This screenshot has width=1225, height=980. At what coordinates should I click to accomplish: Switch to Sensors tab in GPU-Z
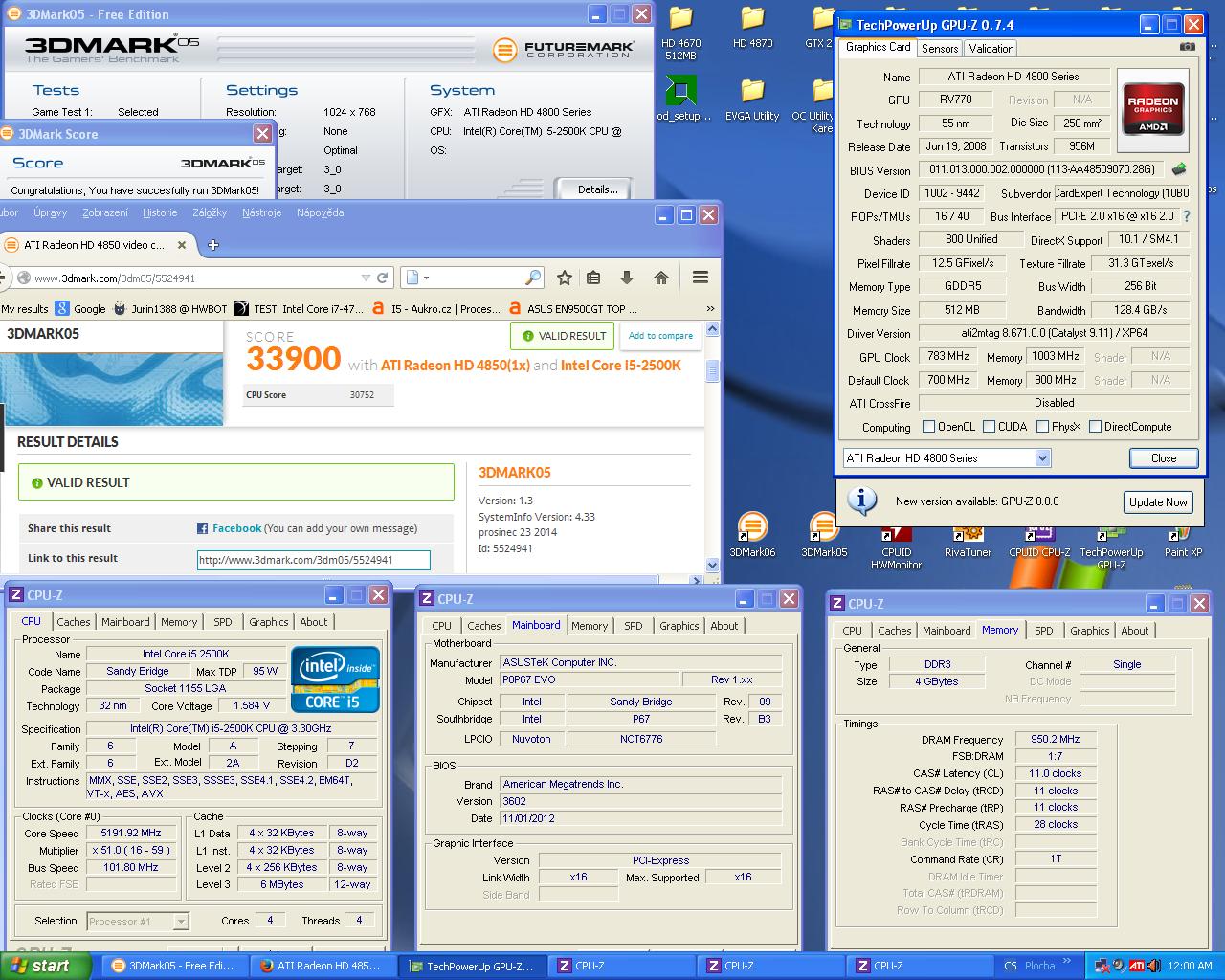coord(940,48)
